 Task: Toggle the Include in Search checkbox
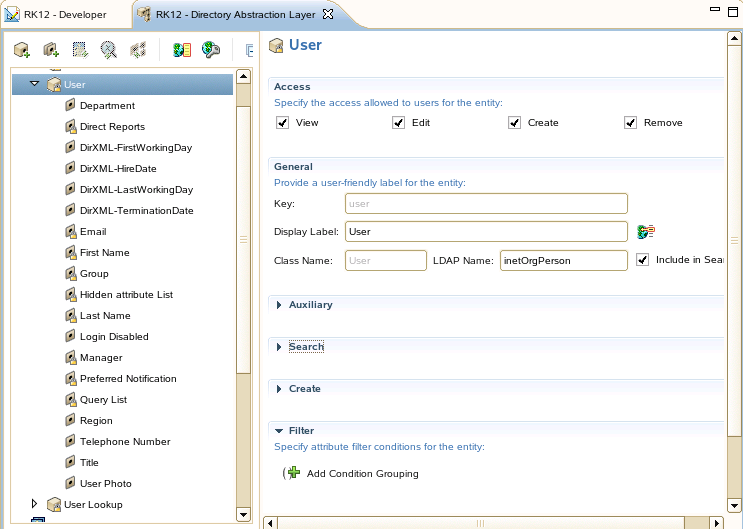(x=643, y=260)
